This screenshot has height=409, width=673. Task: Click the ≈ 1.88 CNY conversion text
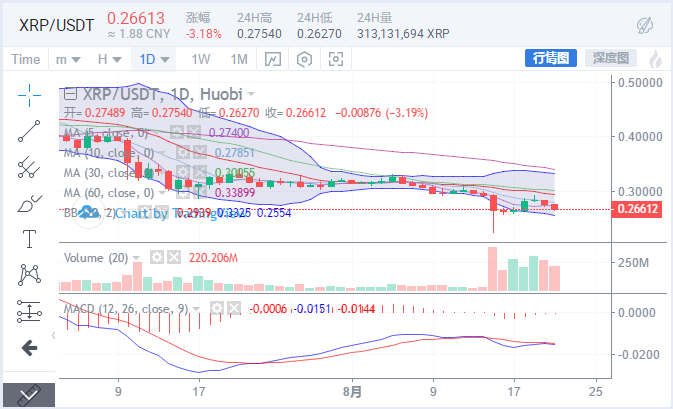click(139, 33)
